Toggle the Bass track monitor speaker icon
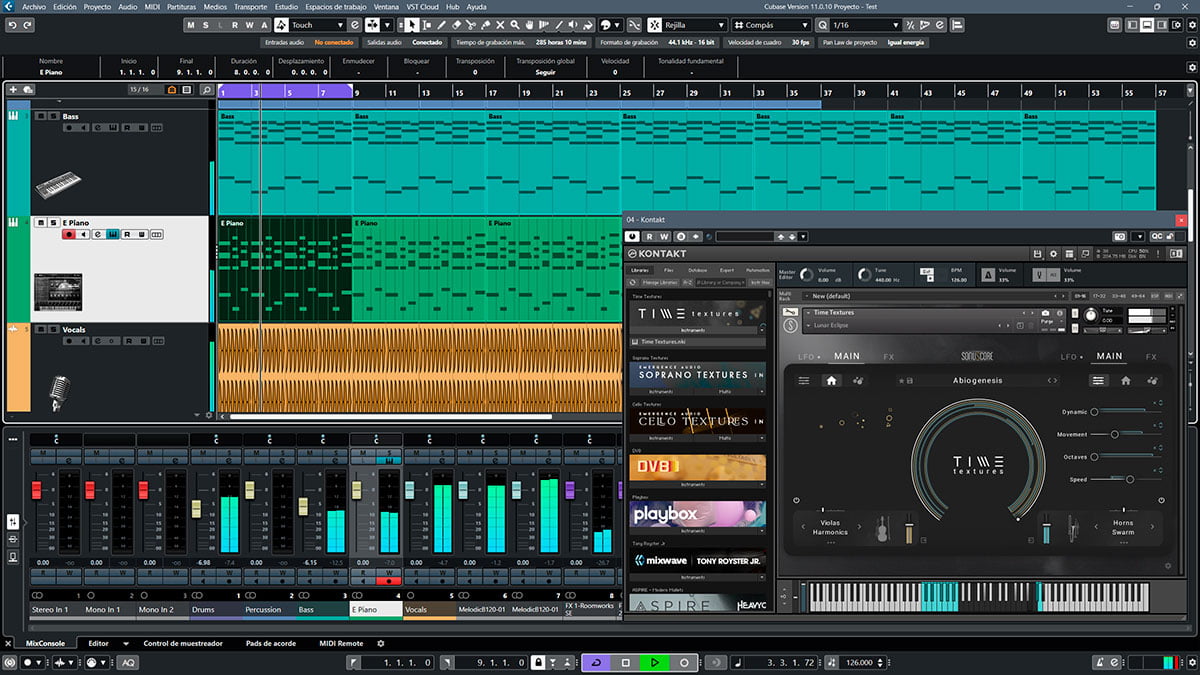This screenshot has height=675, width=1200. pos(85,127)
